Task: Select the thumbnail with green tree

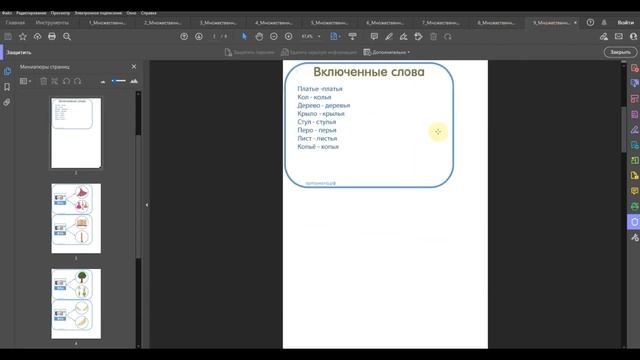Action: coord(76,304)
